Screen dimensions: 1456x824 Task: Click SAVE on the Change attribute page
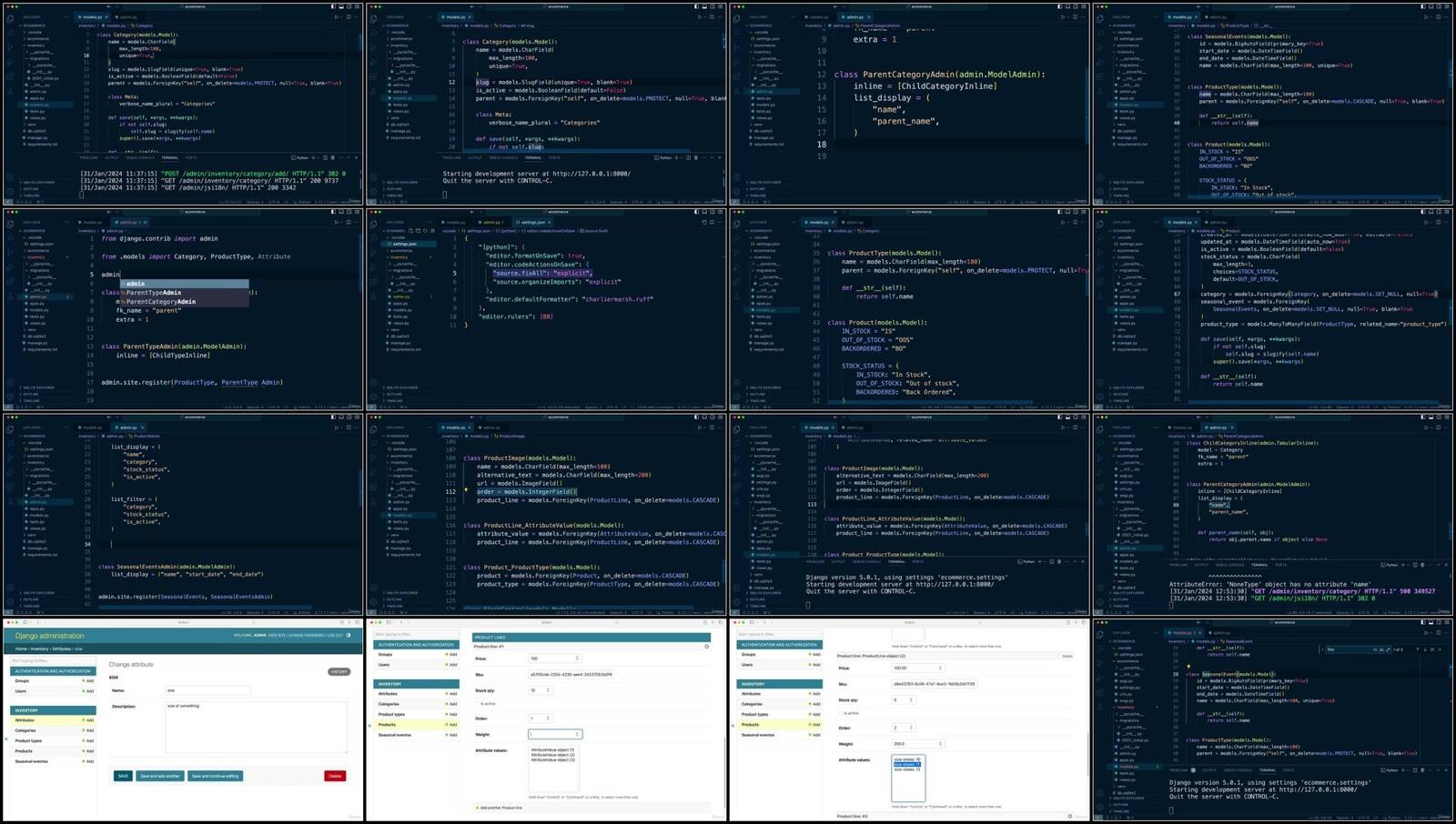[x=123, y=776]
